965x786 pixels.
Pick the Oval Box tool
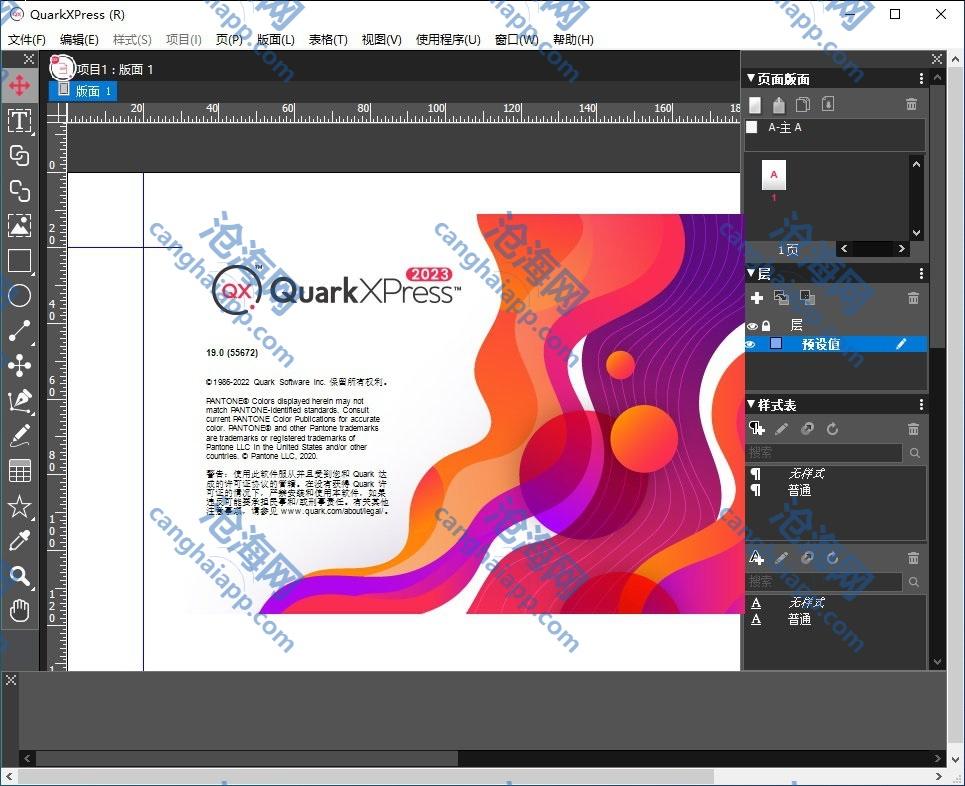pos(19,296)
